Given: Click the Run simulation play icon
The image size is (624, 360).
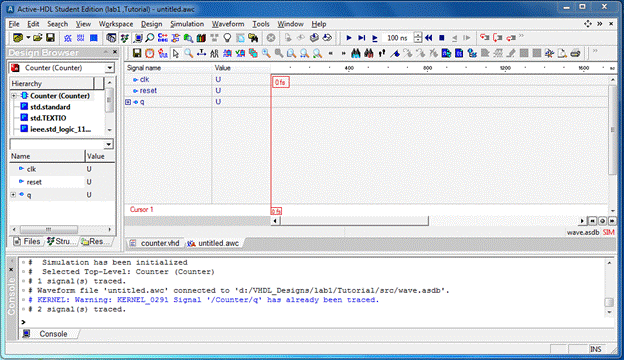Looking at the screenshot, I should pyautogui.click(x=349, y=38).
